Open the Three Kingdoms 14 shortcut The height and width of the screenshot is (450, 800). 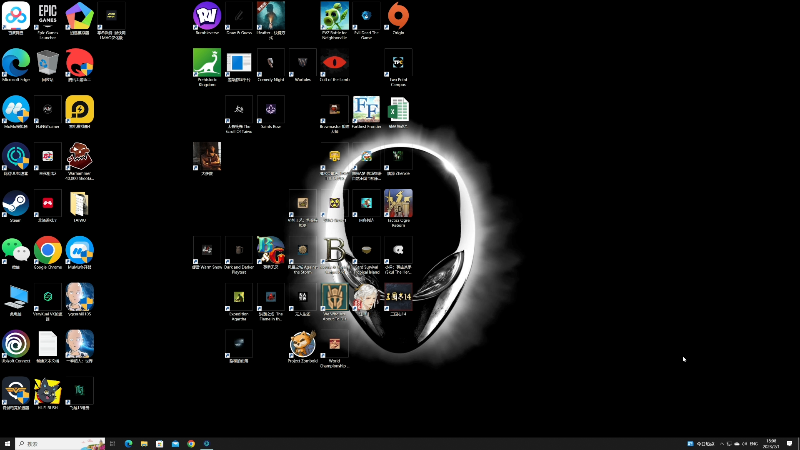(x=398, y=297)
